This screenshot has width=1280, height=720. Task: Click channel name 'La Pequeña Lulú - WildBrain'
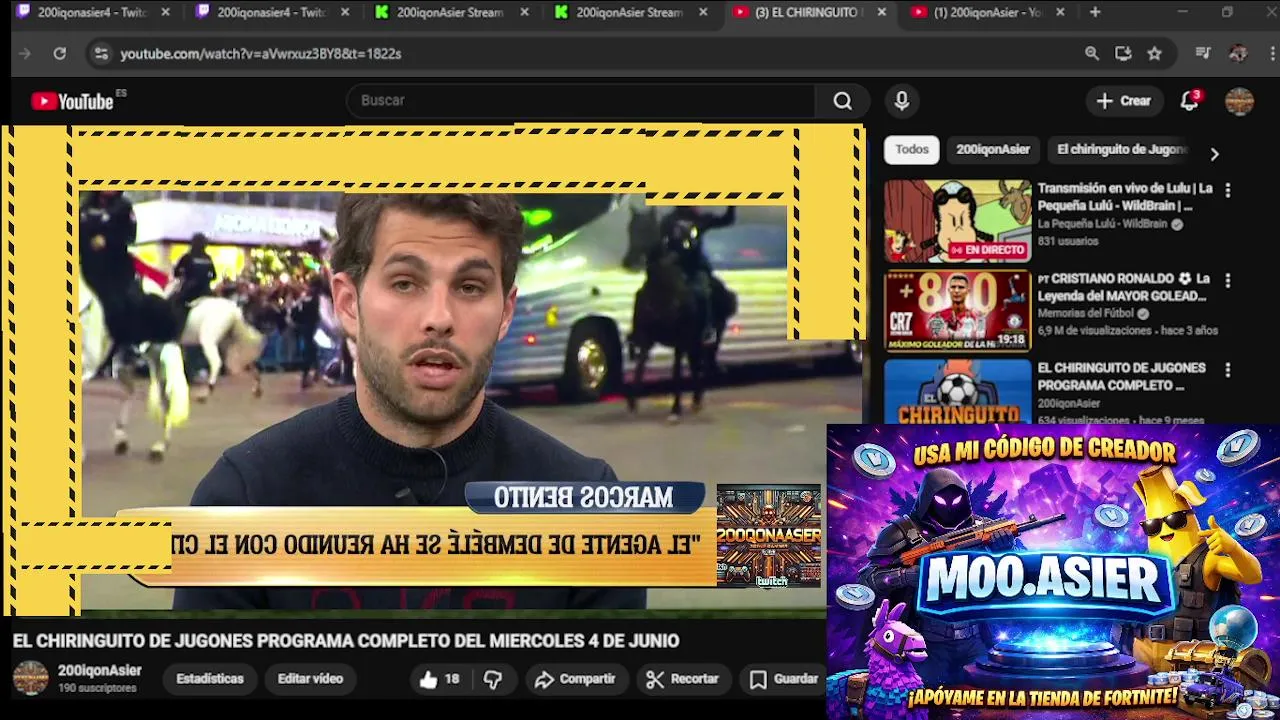[x=1102, y=225]
